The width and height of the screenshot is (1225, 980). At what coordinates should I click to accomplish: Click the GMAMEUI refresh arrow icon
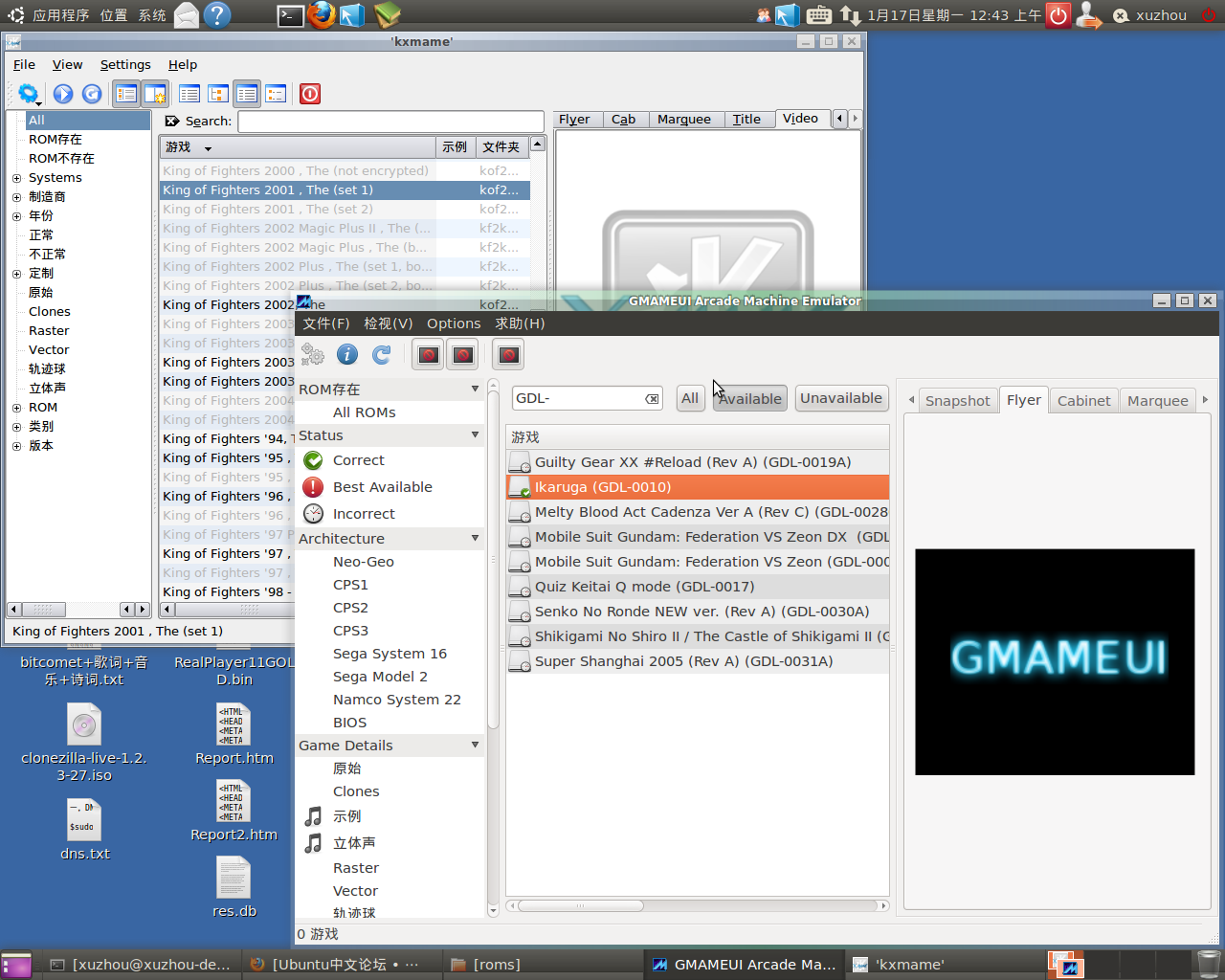coord(382,355)
